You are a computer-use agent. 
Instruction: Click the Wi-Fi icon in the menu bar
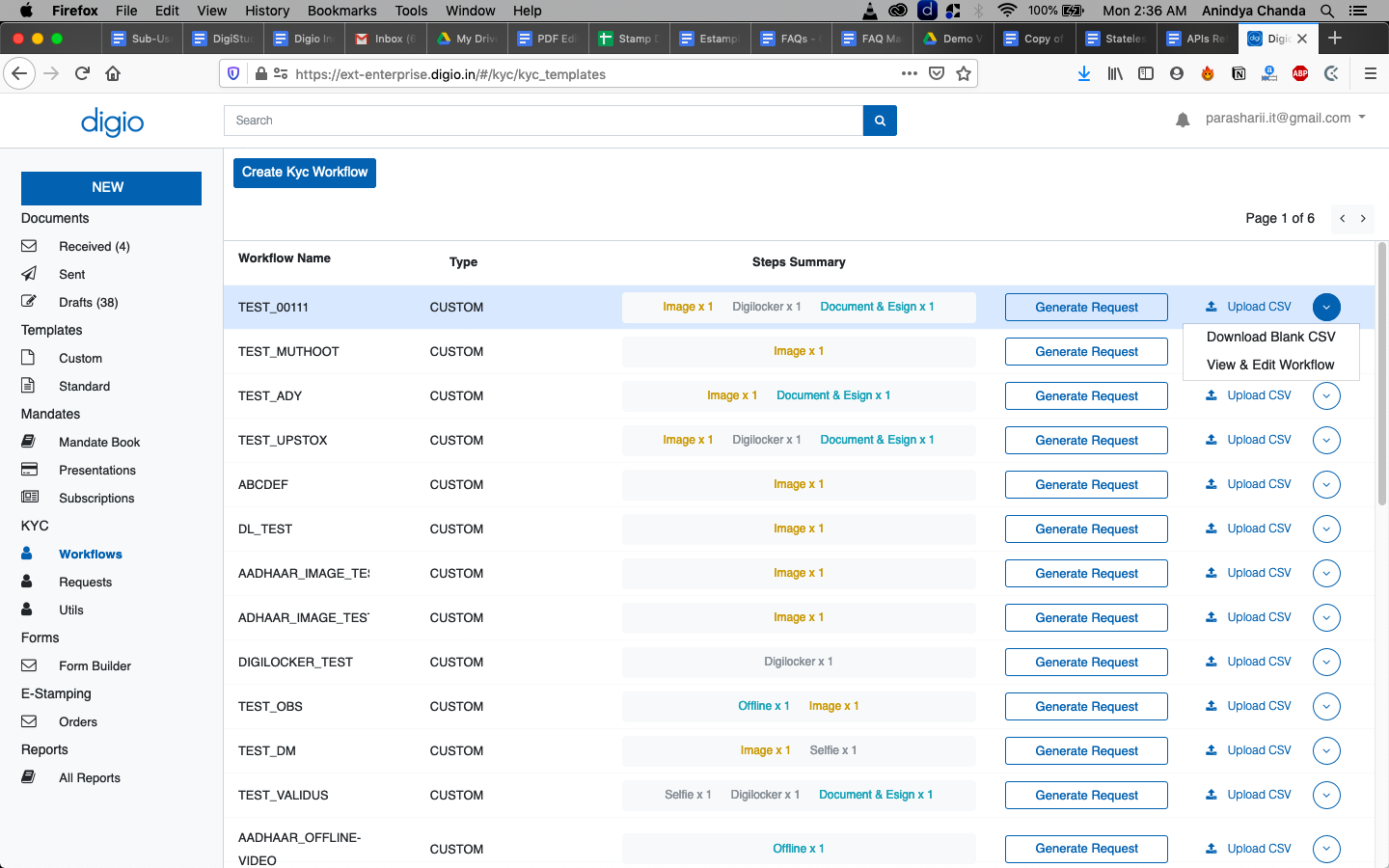click(1009, 11)
